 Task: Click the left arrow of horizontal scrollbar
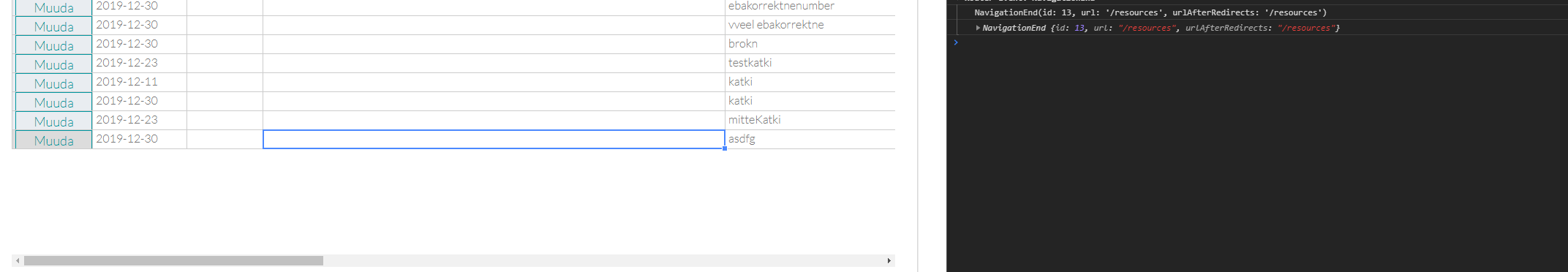18,260
